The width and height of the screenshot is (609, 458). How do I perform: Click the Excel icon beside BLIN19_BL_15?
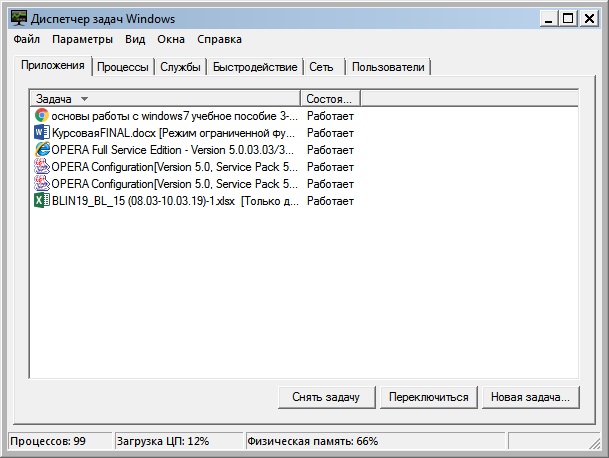coord(41,201)
